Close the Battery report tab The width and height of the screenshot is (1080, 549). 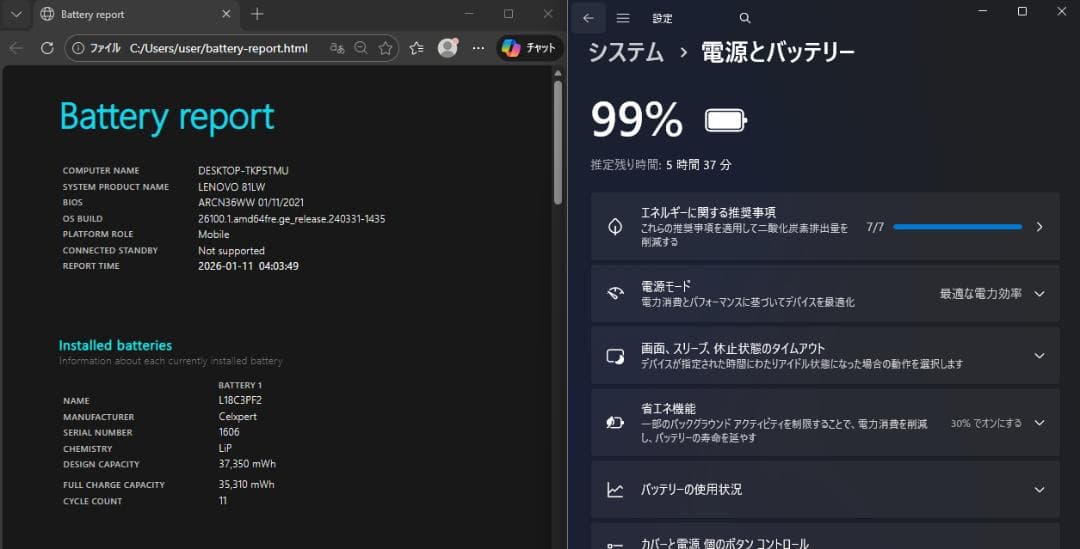click(226, 14)
